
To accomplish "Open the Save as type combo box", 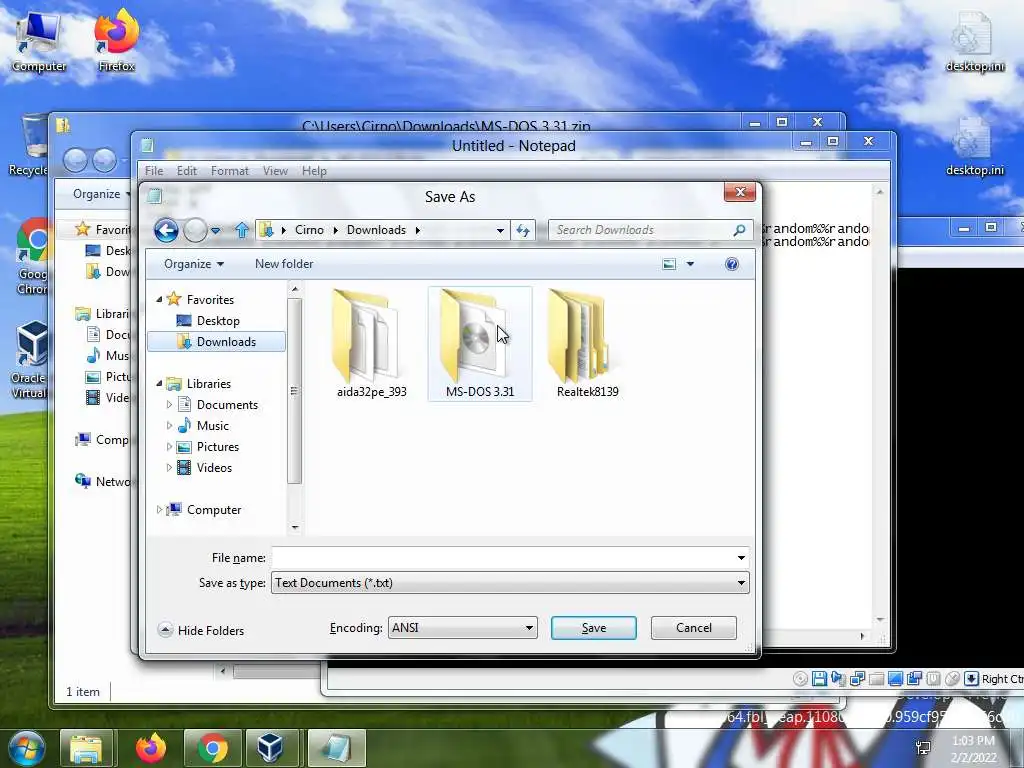I will [x=510, y=583].
